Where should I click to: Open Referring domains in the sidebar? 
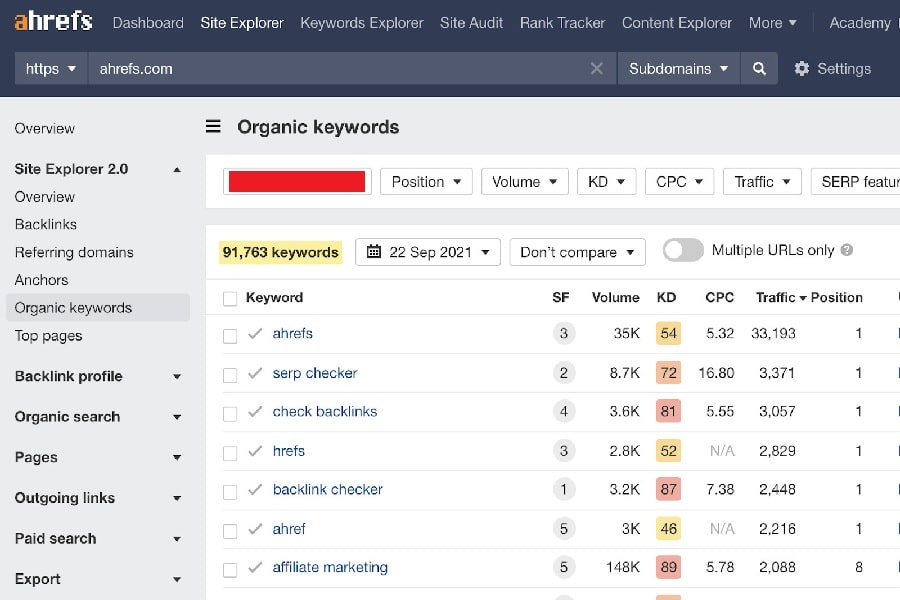[74, 253]
